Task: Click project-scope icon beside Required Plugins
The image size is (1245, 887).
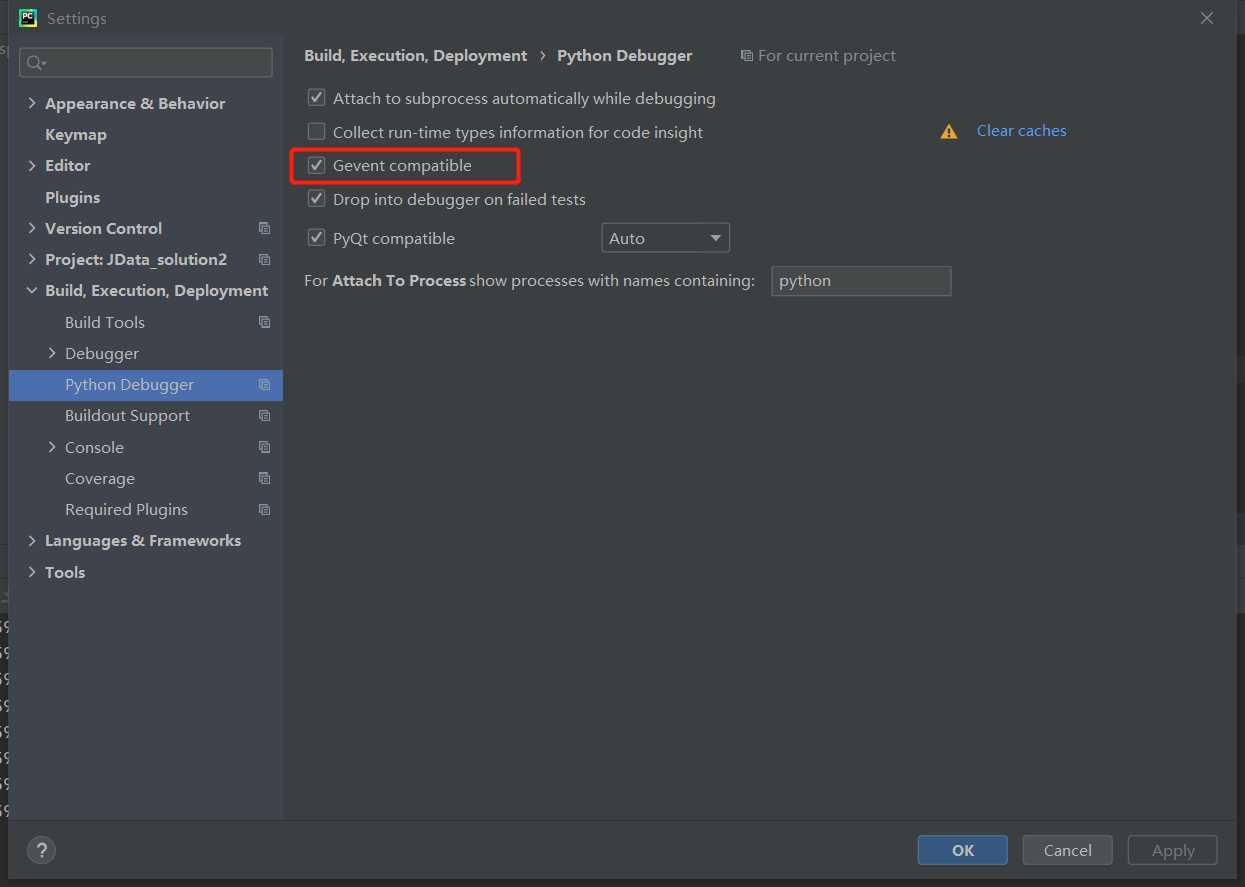Action: [x=264, y=509]
